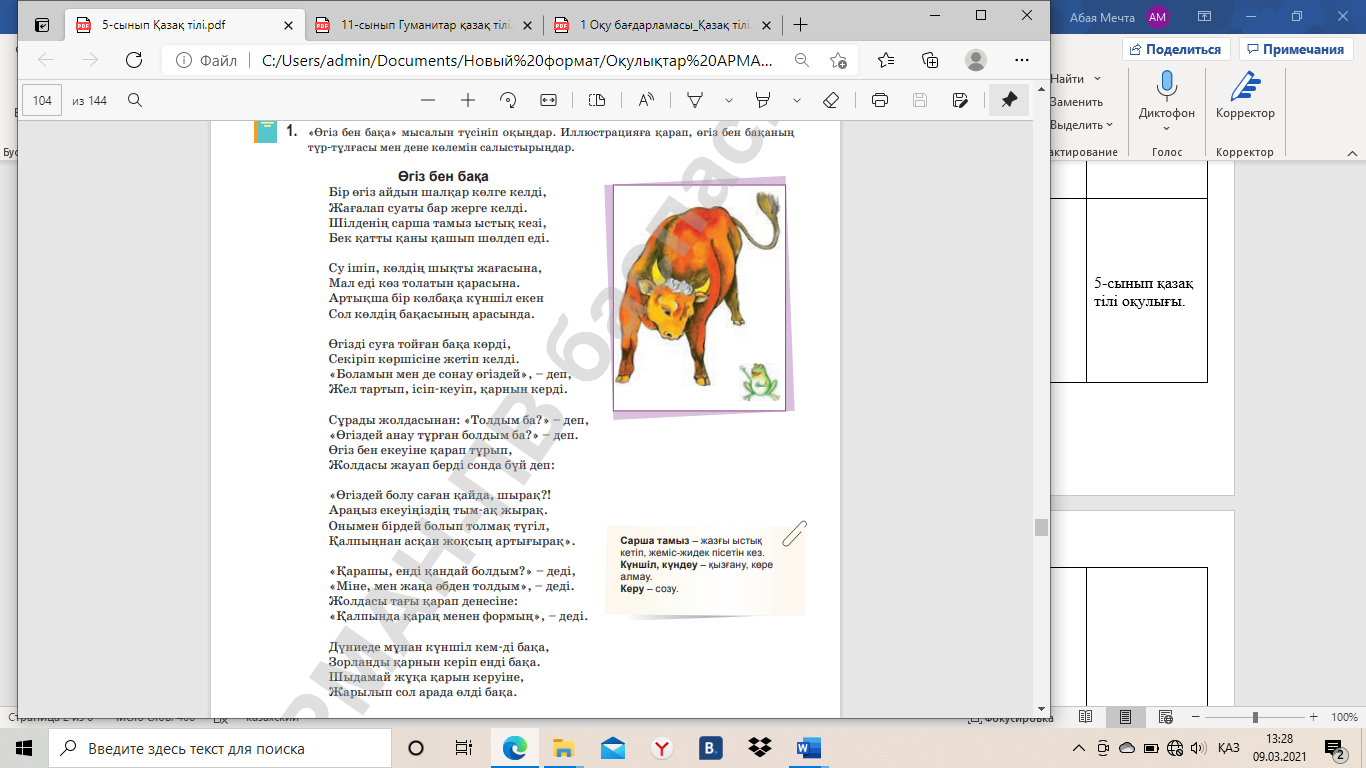Open the Абая Мечта account in Word
The width and height of the screenshot is (1366, 768).
tap(1119, 16)
